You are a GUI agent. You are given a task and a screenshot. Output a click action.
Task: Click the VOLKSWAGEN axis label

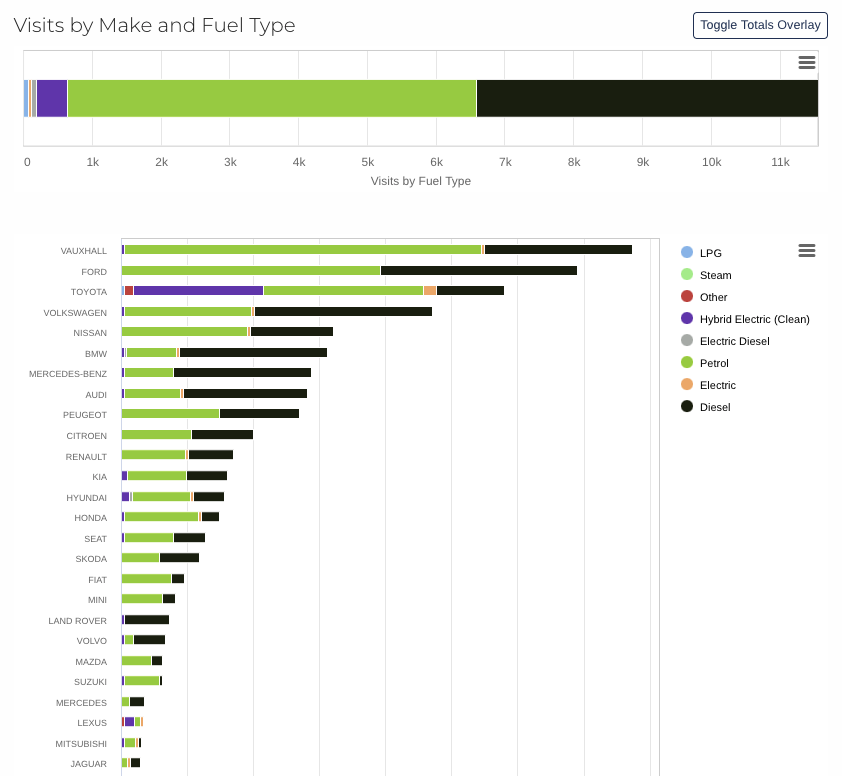75,313
